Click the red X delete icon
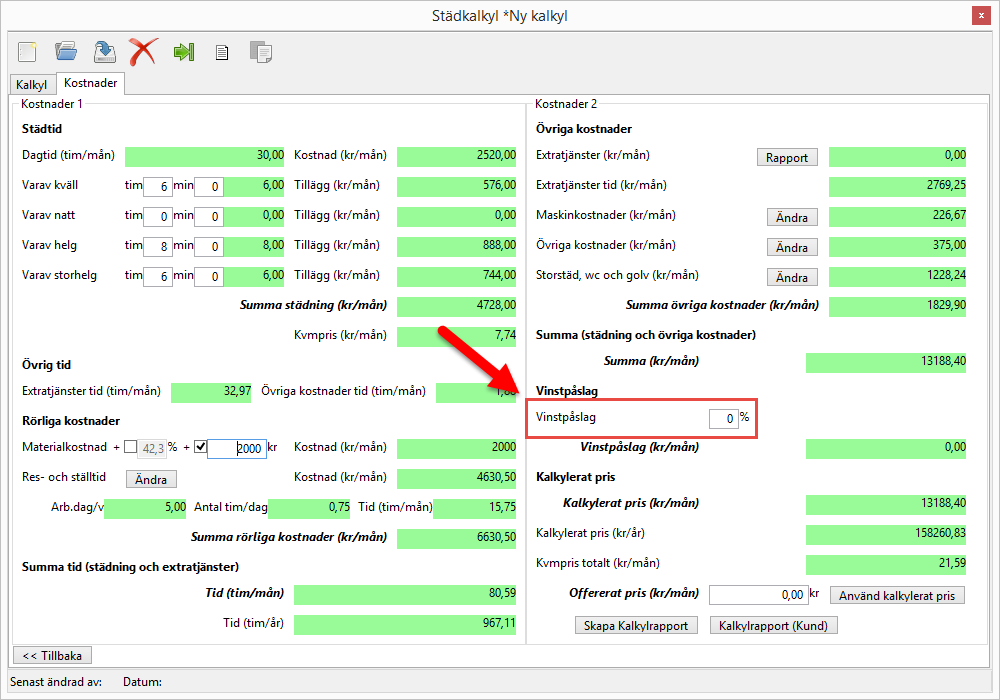This screenshot has width=1000, height=700. (x=143, y=51)
